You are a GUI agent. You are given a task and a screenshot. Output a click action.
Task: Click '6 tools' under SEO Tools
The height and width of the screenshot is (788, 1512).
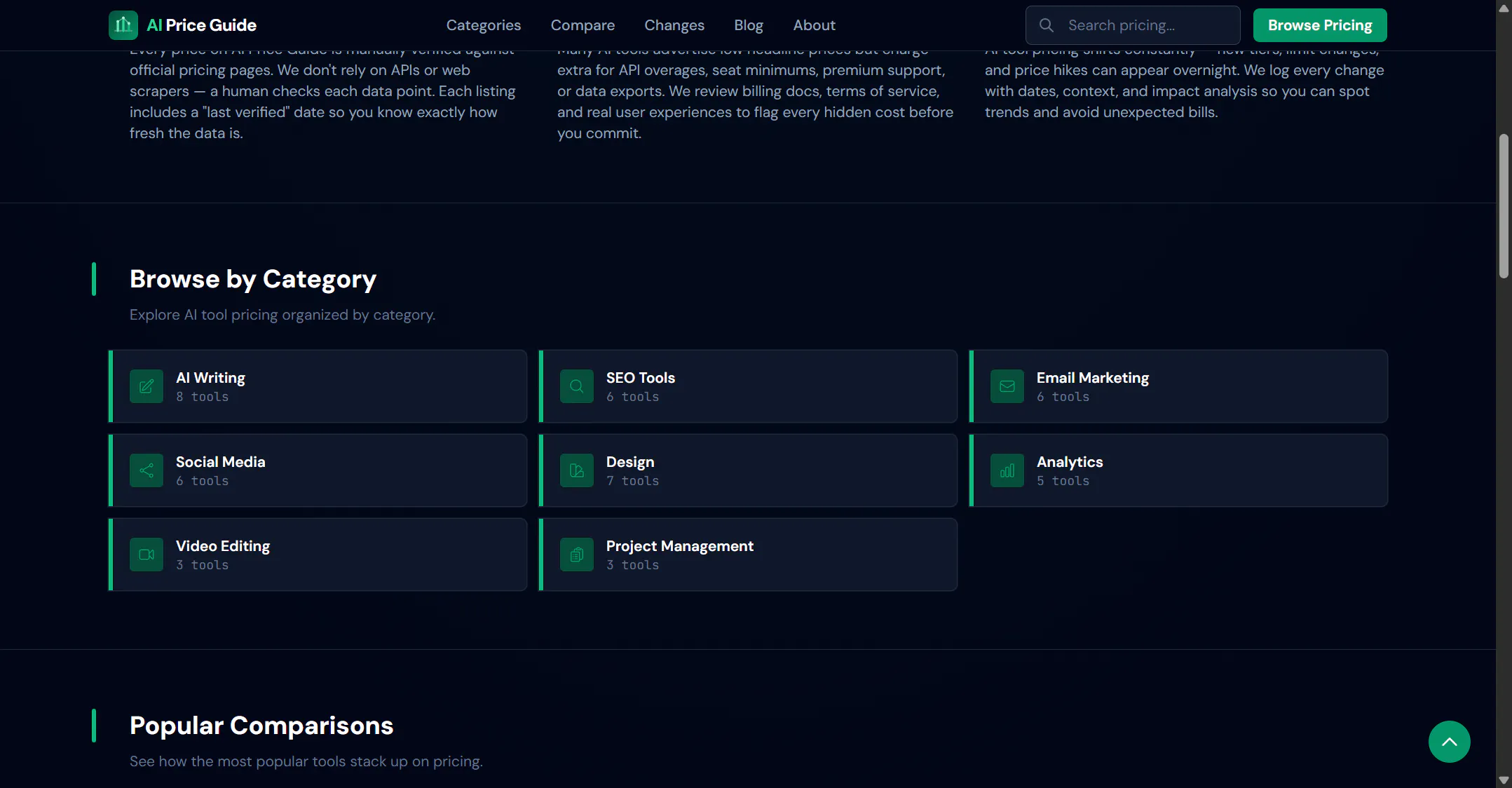pyautogui.click(x=633, y=397)
